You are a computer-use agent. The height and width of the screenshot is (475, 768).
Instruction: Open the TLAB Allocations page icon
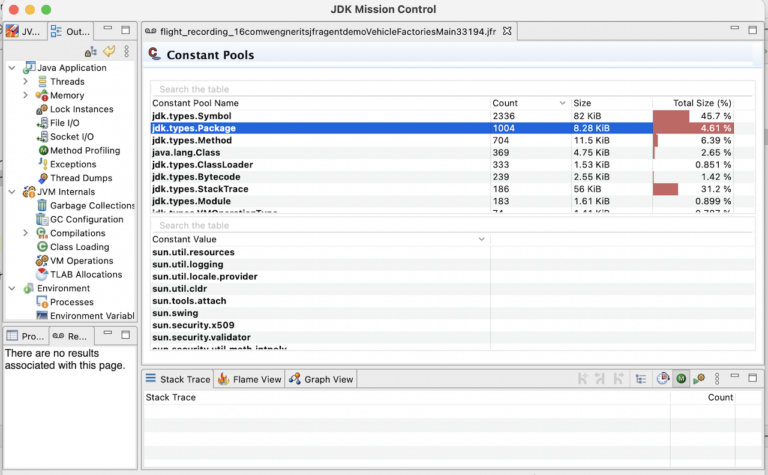42,274
